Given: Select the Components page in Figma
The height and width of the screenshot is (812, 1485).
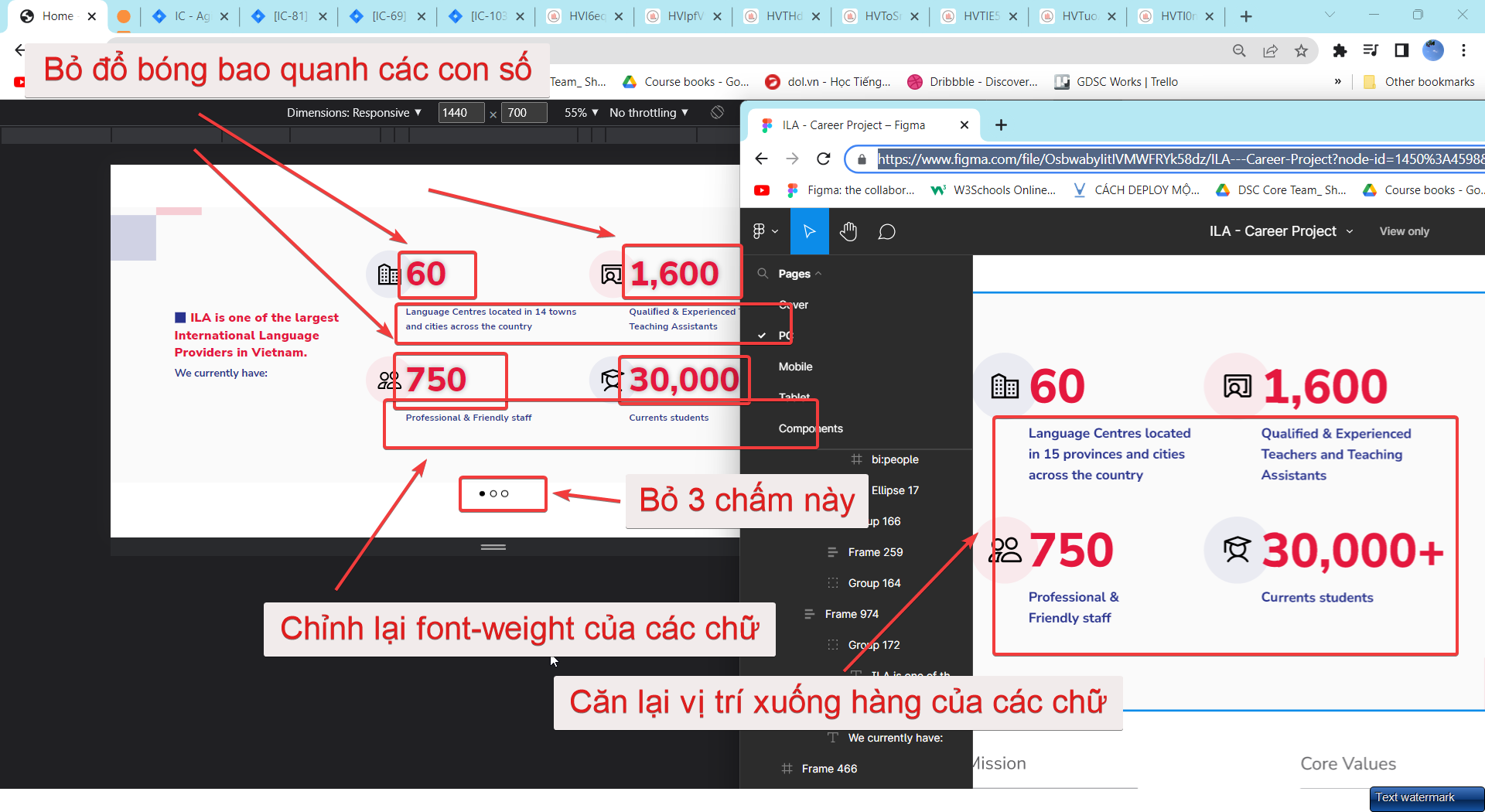Looking at the screenshot, I should 811,428.
